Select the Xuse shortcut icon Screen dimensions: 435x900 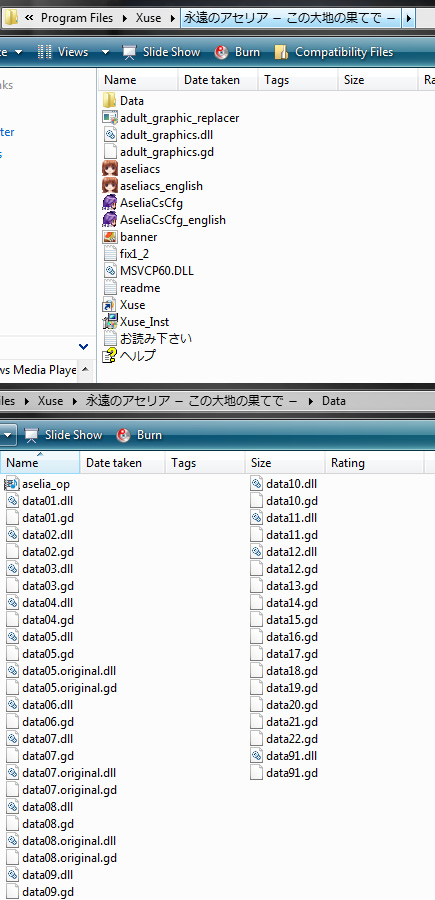coord(110,305)
